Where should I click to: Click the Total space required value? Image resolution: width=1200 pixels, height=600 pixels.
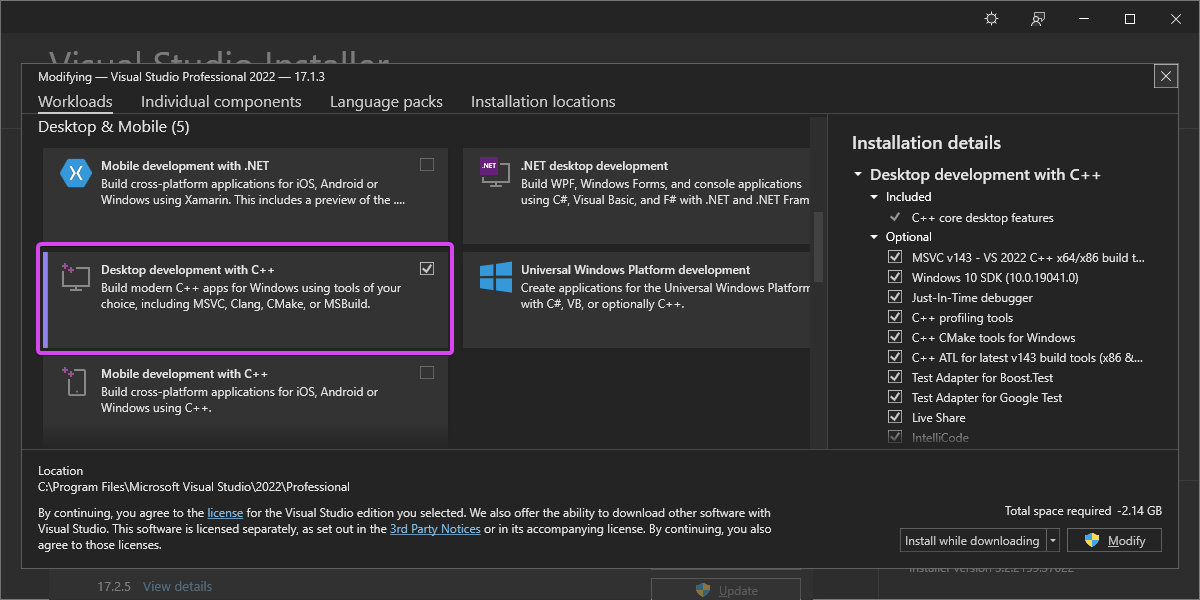(x=1138, y=511)
